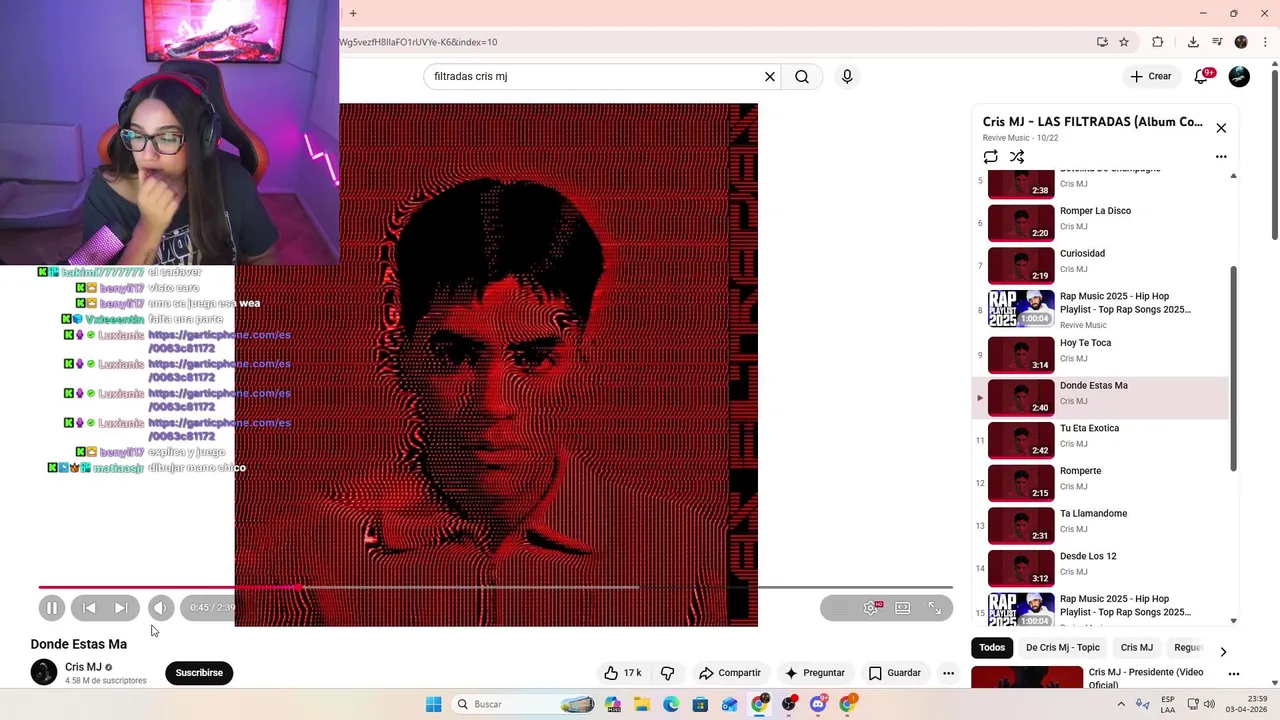
Task: Play Ta Llamandome from playlist
Action: point(1100,525)
